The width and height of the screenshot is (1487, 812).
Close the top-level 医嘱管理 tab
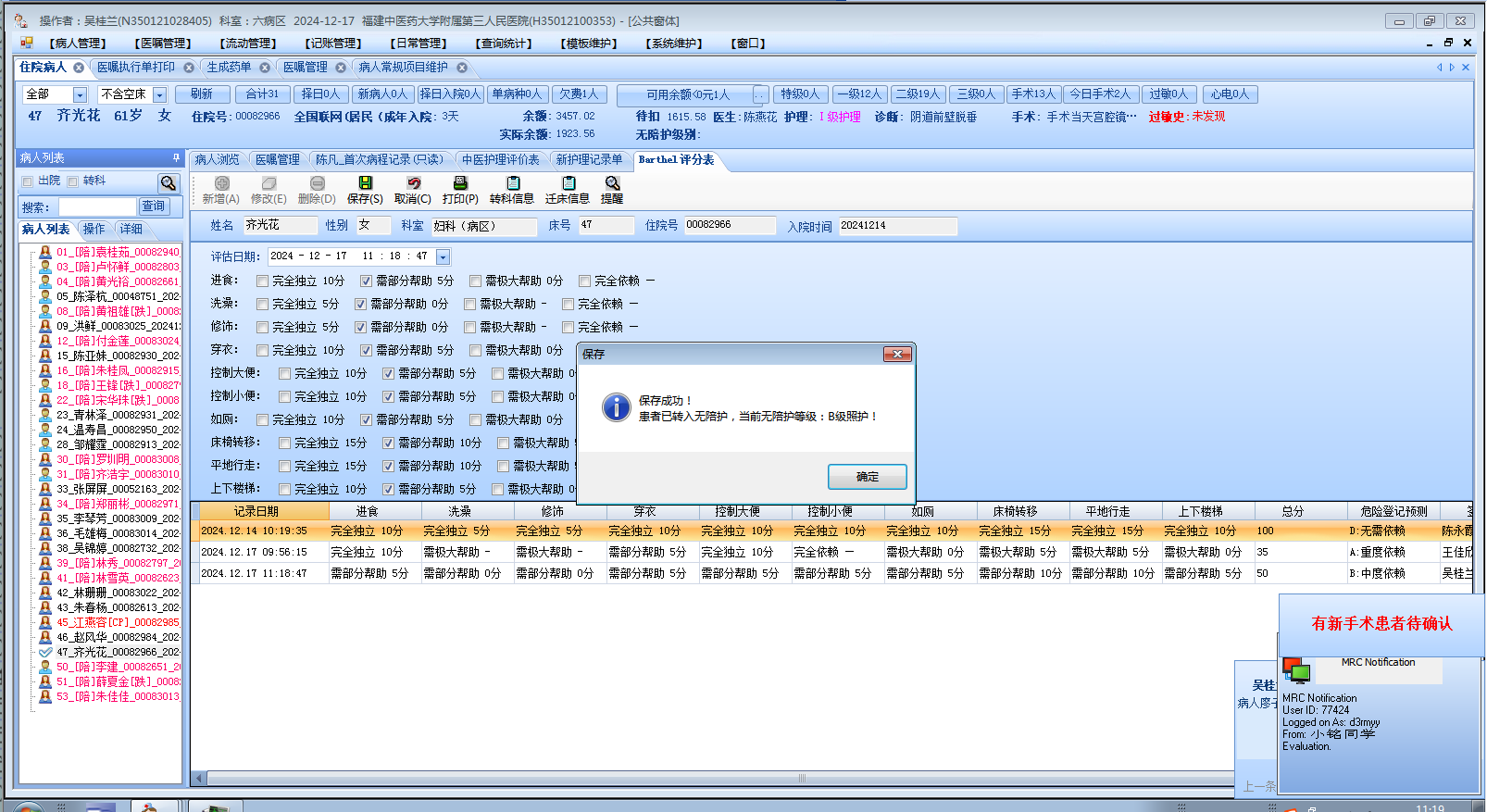[341, 68]
